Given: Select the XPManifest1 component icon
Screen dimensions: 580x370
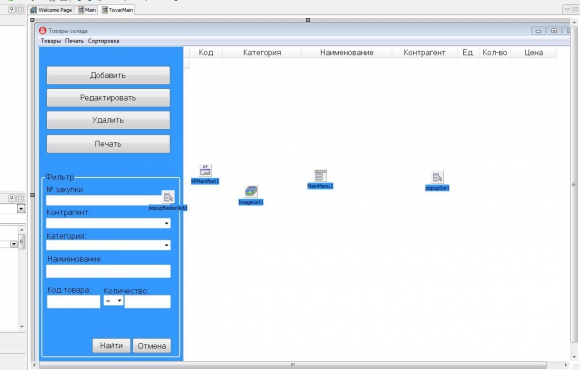Looking at the screenshot, I should 205,170.
